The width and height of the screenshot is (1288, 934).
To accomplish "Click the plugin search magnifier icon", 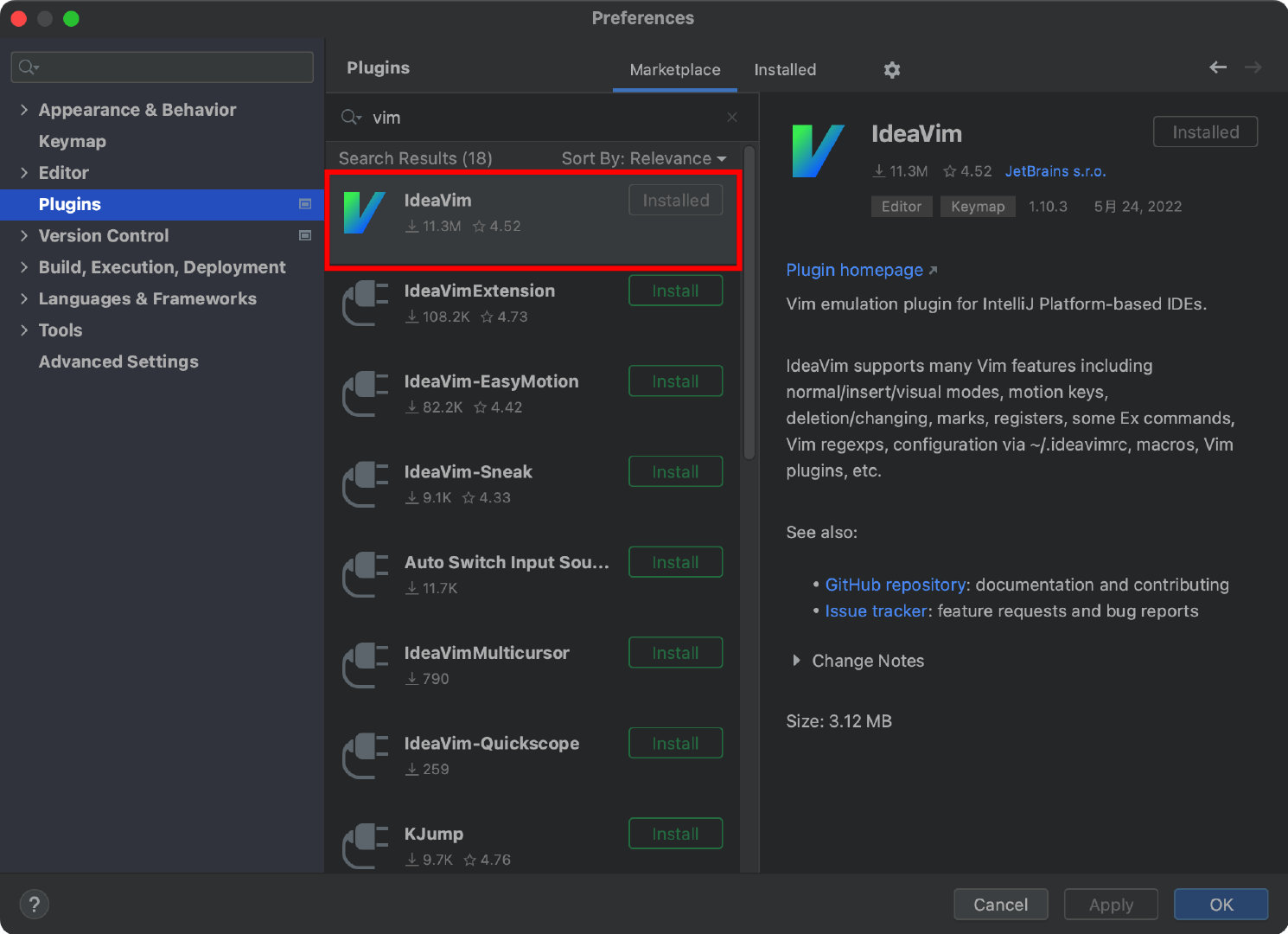I will [351, 117].
